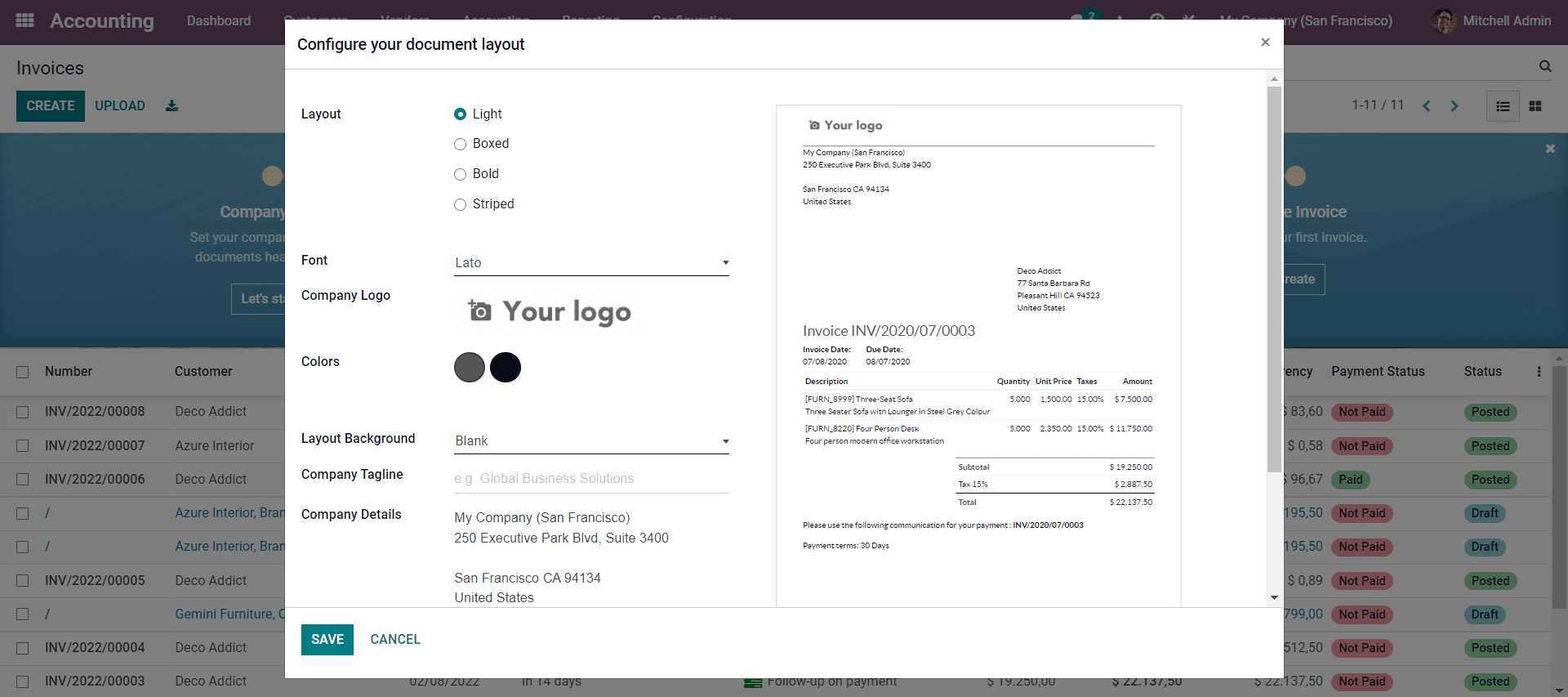Viewport: 1568px width, 697px height.
Task: Open optional columns menu in table header
Action: 1539,372
